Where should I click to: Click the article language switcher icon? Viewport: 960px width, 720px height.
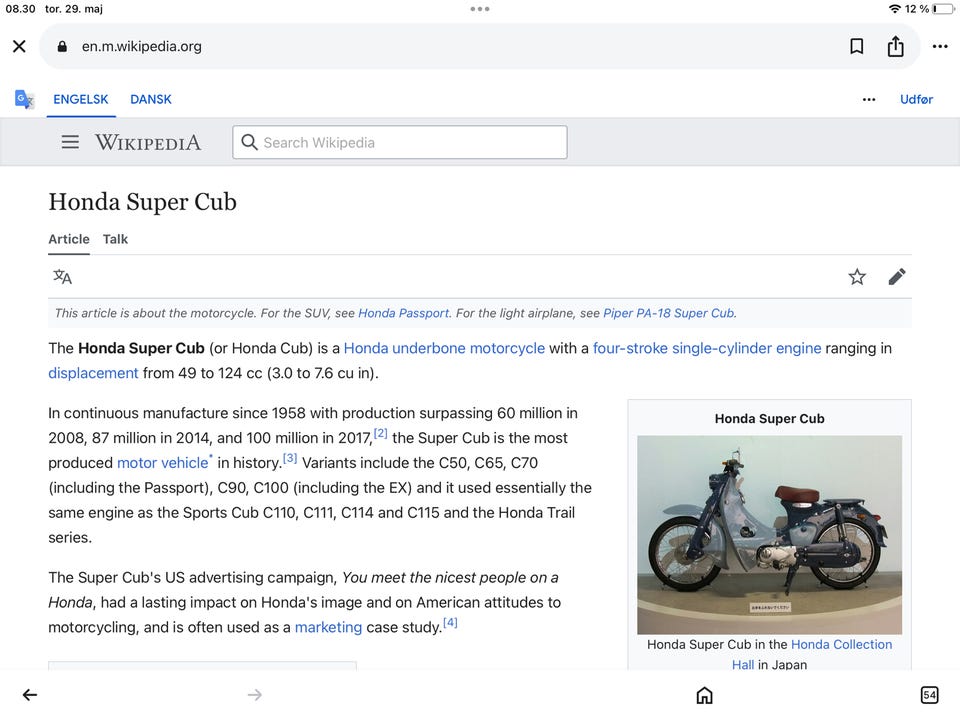[63, 277]
